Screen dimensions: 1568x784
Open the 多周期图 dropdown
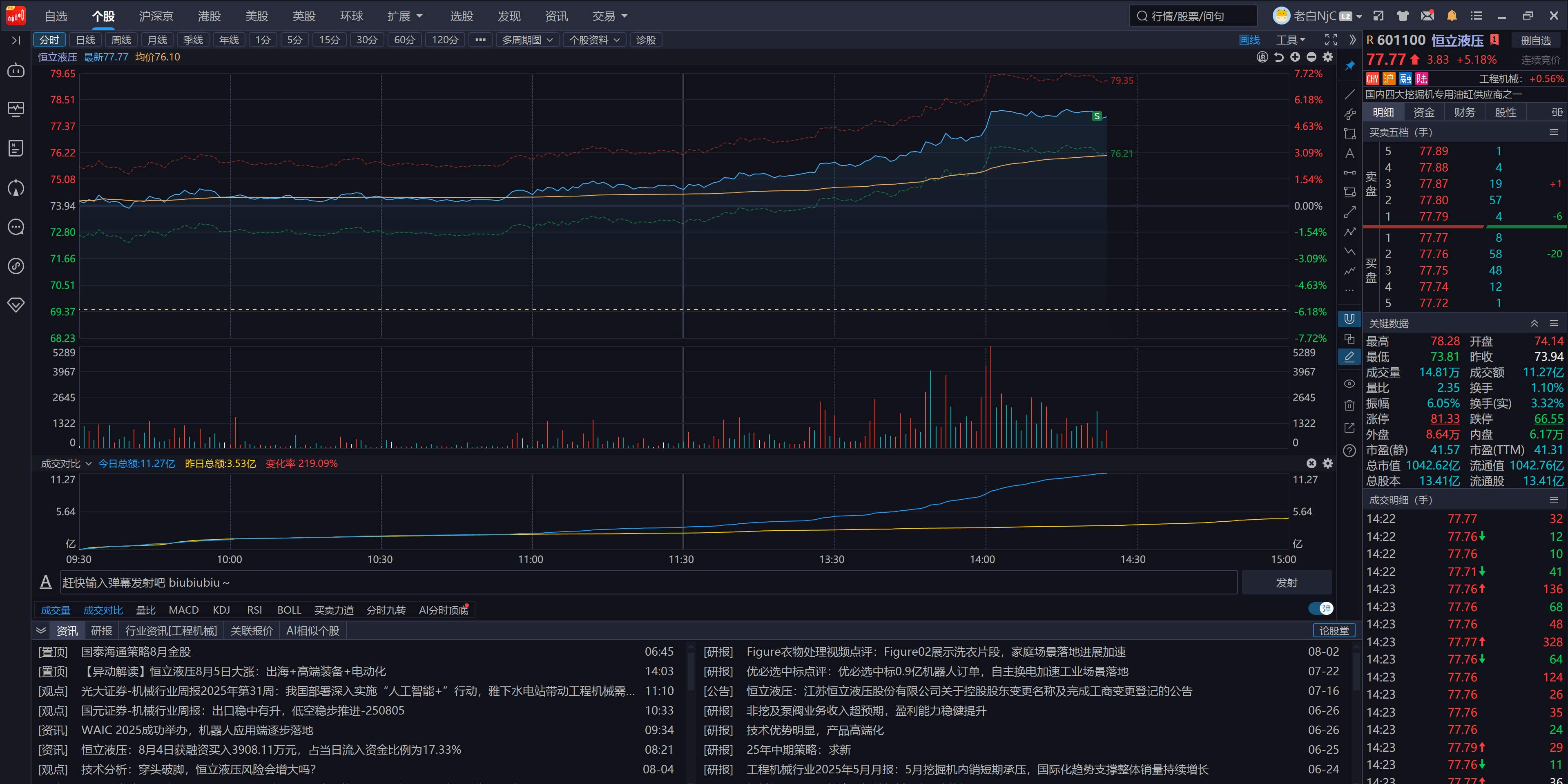[527, 40]
